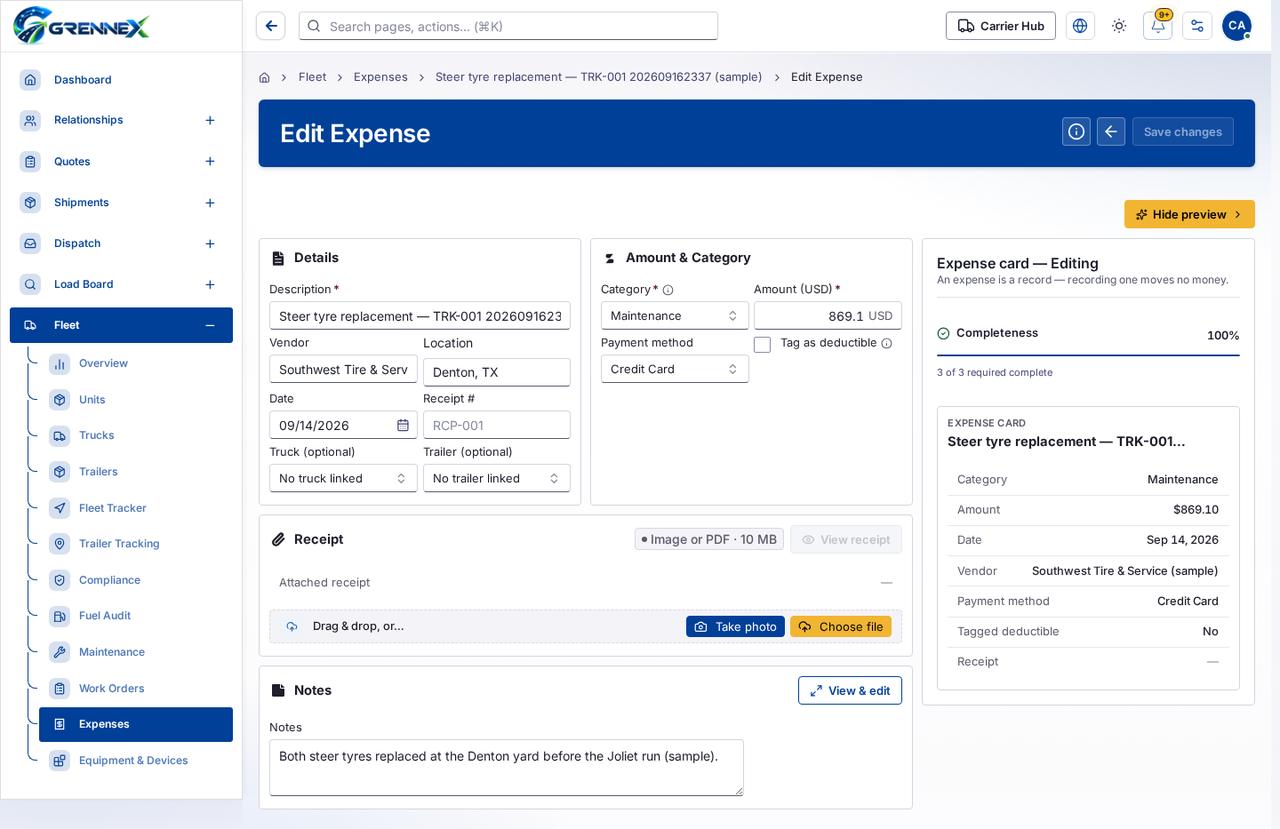
Task: Open the Trailer dropdown showing No trailer linked
Action: click(x=497, y=478)
